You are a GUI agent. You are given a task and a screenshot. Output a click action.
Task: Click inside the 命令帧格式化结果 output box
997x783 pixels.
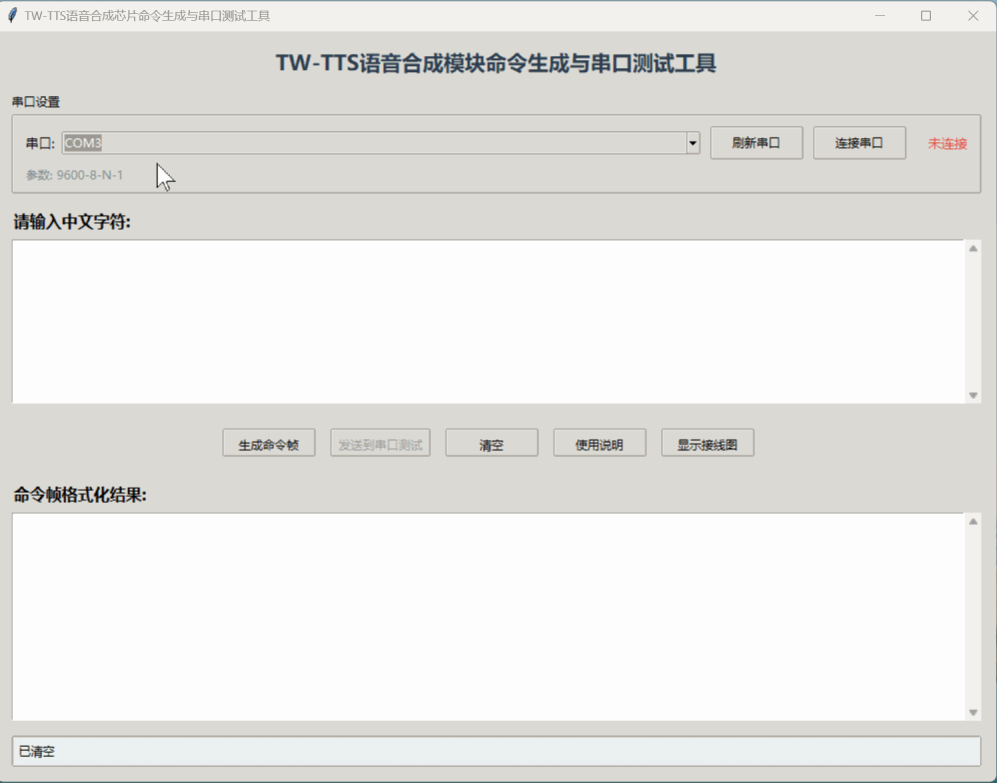pos(487,616)
